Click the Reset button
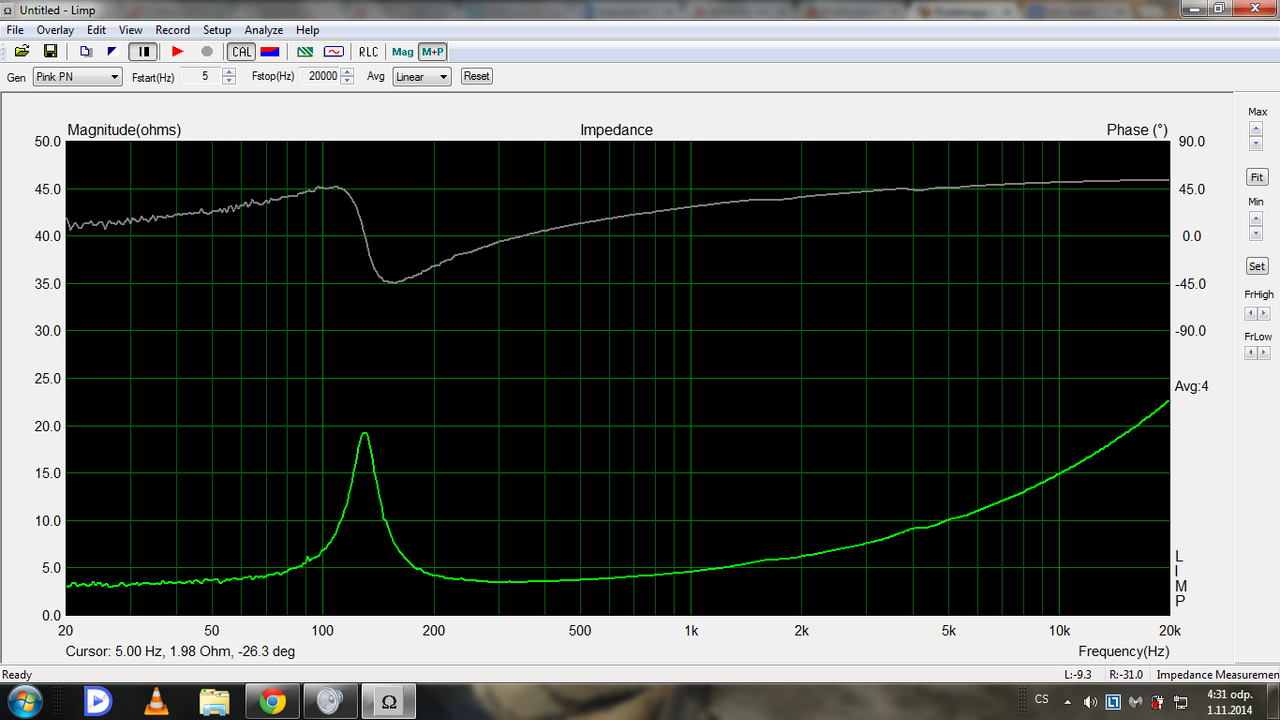 coord(477,76)
